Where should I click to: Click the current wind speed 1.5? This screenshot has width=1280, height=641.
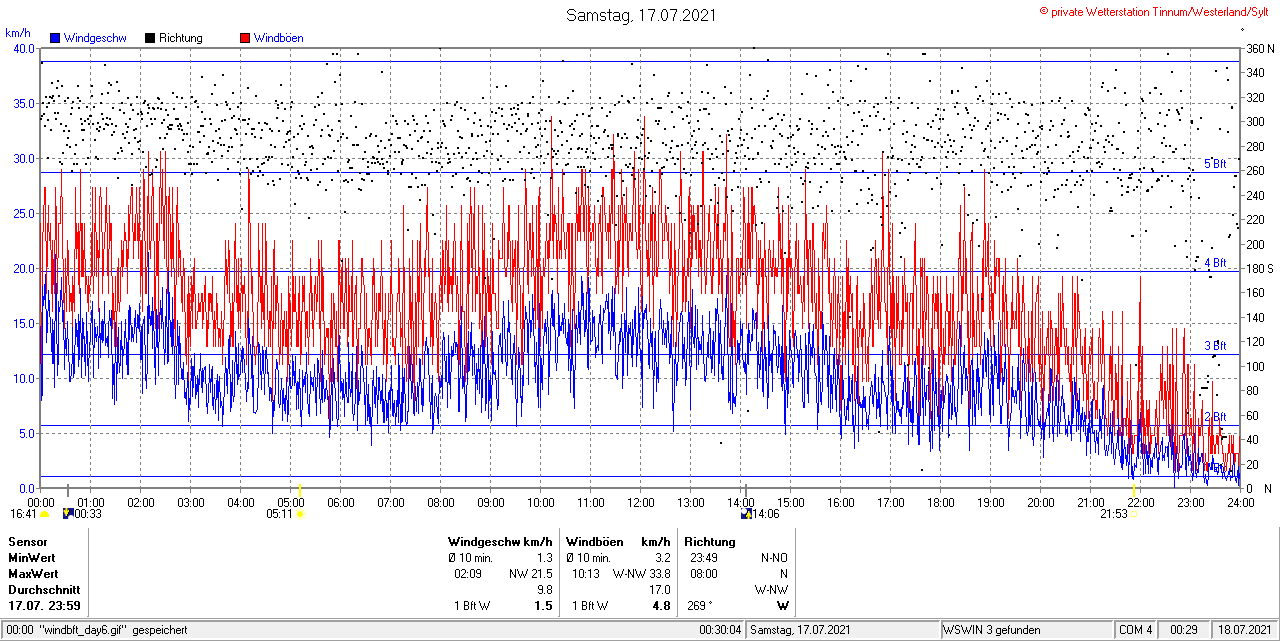click(544, 606)
